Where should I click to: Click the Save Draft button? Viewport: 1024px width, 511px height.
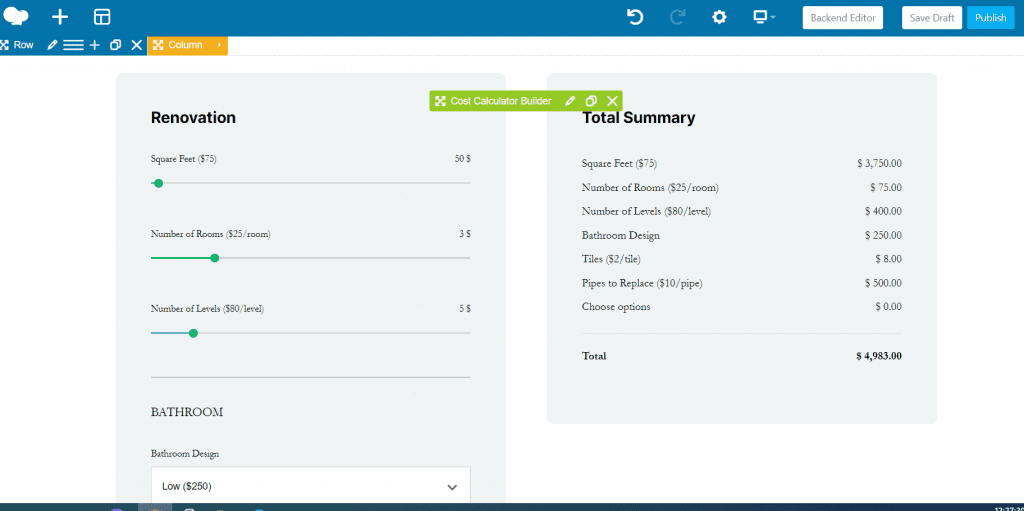(932, 18)
